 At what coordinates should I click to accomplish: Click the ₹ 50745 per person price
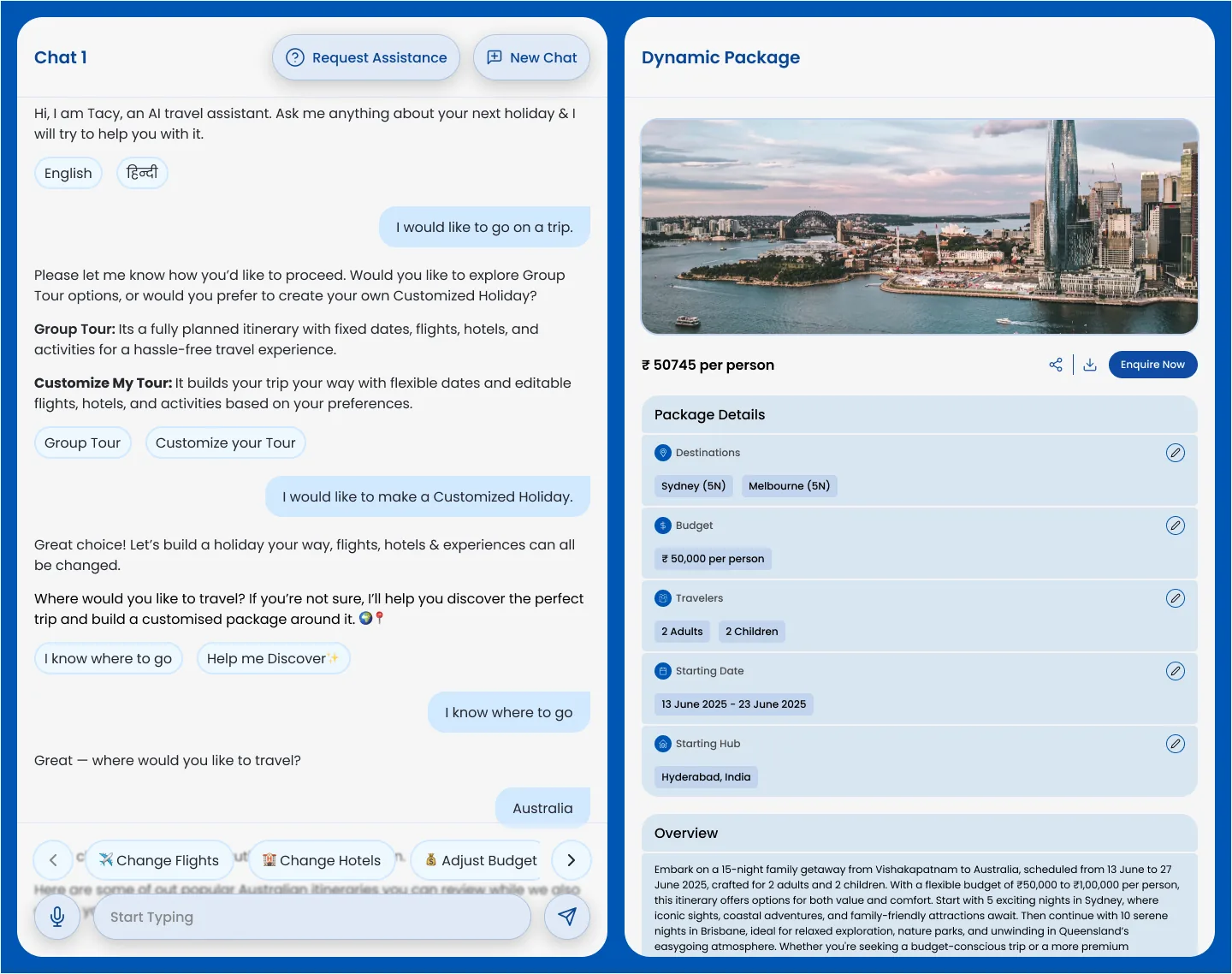(708, 365)
